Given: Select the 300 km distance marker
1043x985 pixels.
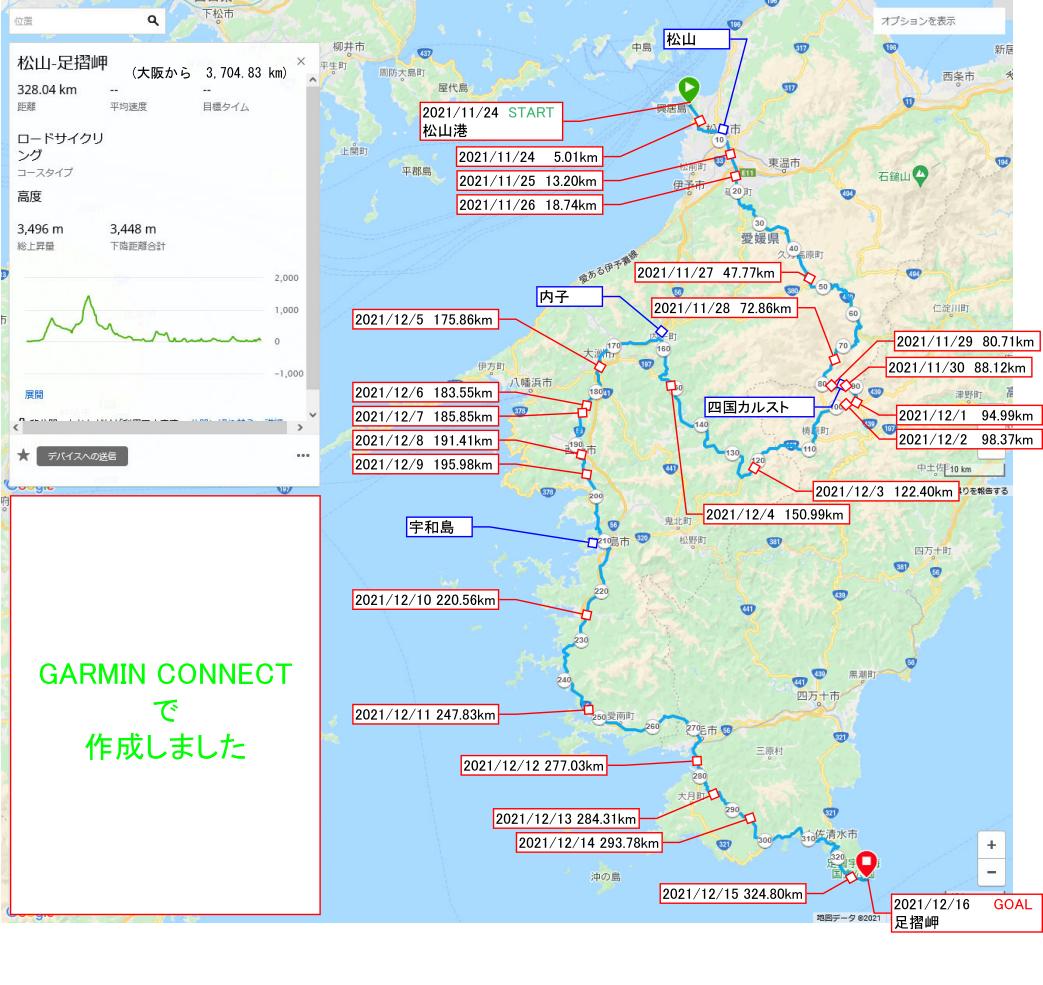Looking at the screenshot, I should coord(765,840).
